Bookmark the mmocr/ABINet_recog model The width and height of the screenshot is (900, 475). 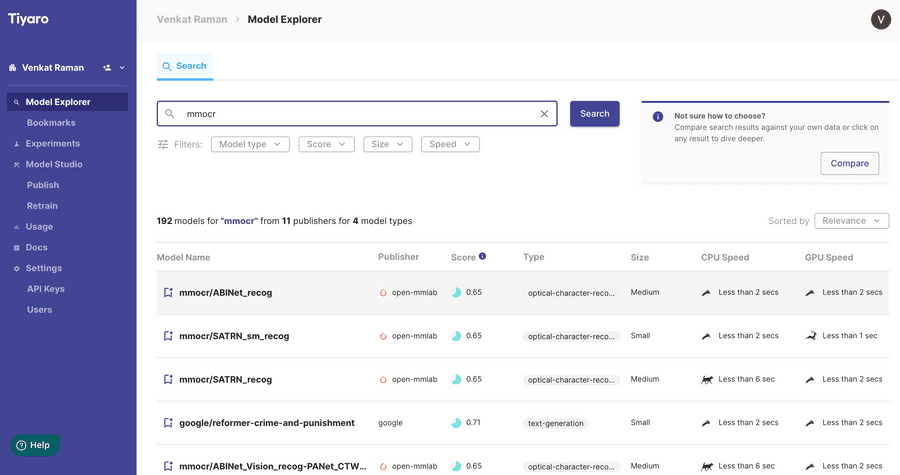point(168,293)
